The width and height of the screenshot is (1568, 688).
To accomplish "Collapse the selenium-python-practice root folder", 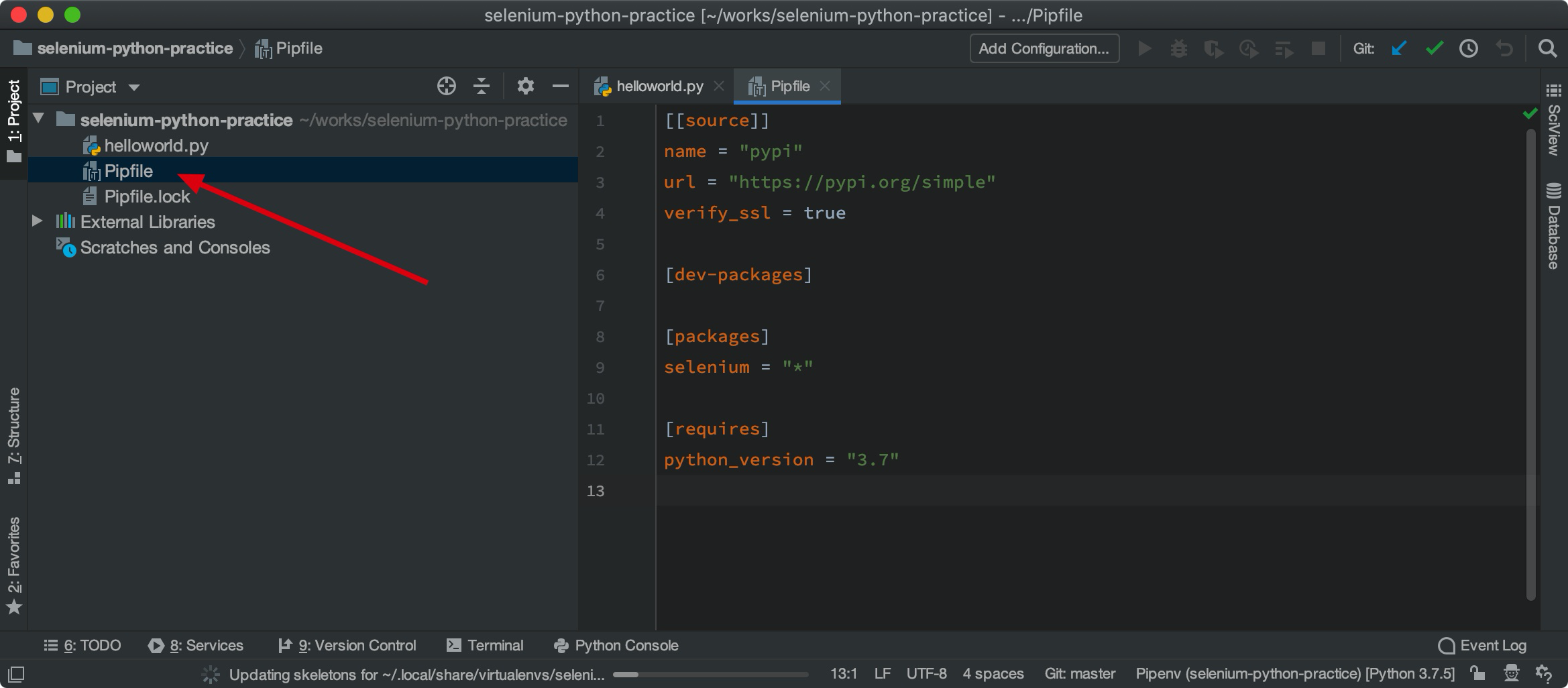I will coord(38,119).
